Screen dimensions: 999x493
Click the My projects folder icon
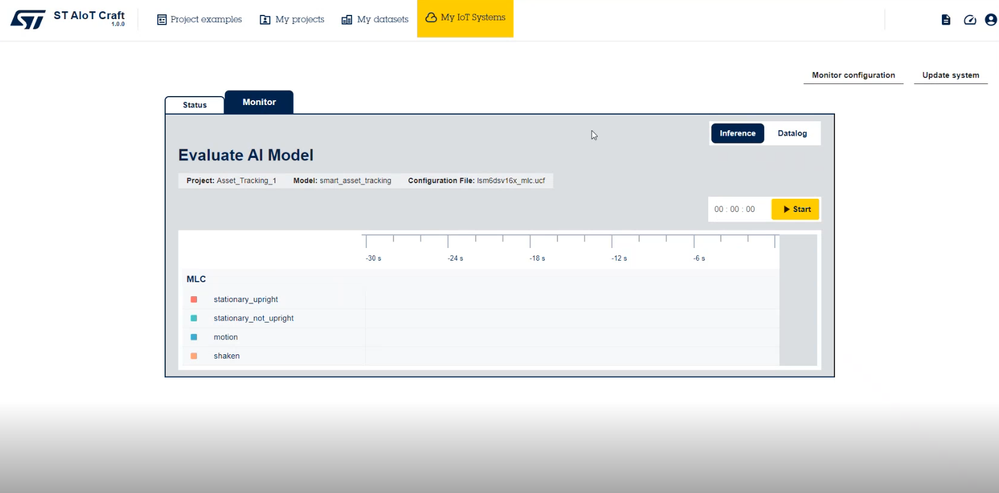(x=265, y=20)
